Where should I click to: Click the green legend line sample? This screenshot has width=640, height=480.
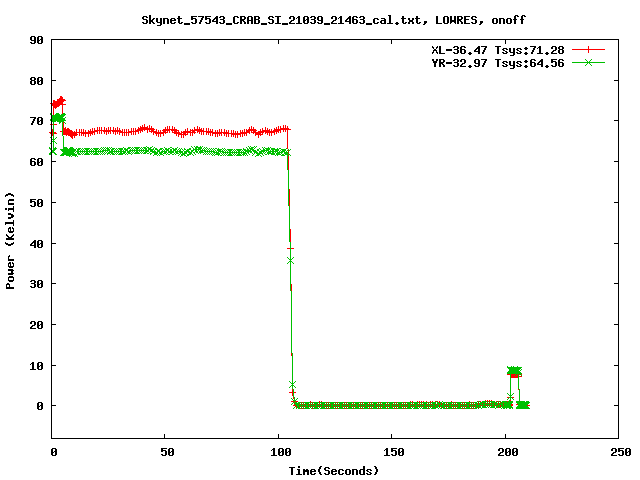(588, 62)
